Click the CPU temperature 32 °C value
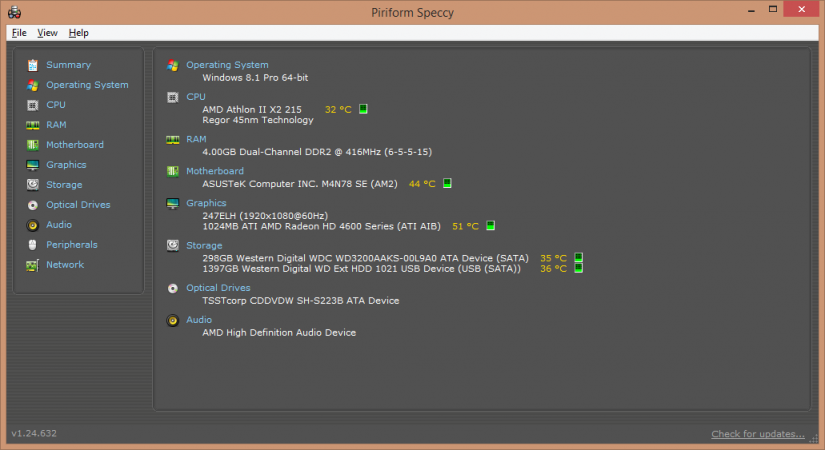This screenshot has width=825, height=450. click(x=338, y=109)
